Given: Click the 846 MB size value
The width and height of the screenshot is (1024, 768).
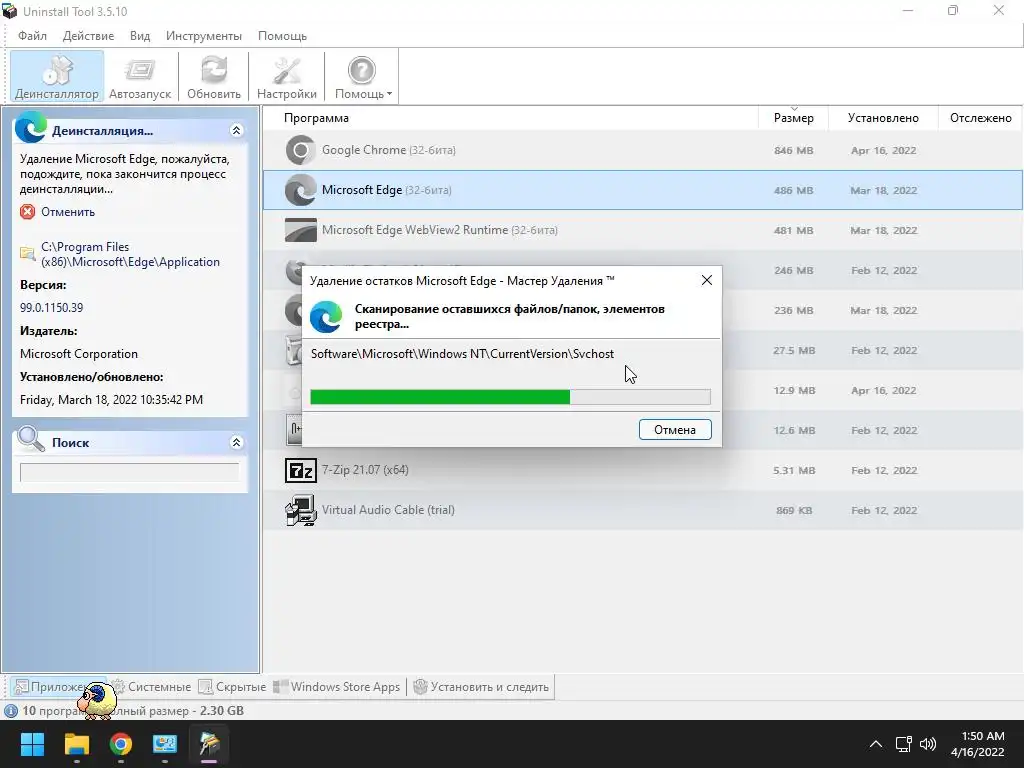Looking at the screenshot, I should pos(793,150).
